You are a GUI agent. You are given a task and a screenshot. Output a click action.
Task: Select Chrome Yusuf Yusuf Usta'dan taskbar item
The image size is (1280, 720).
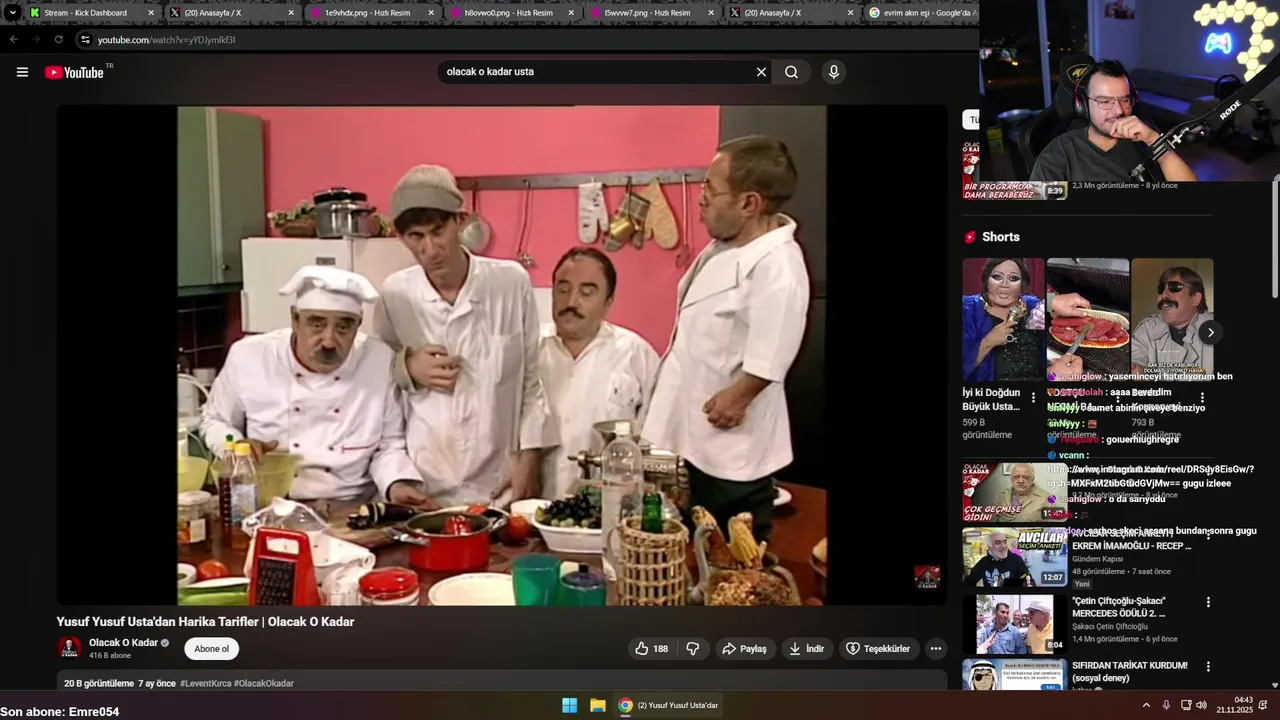tap(670, 705)
